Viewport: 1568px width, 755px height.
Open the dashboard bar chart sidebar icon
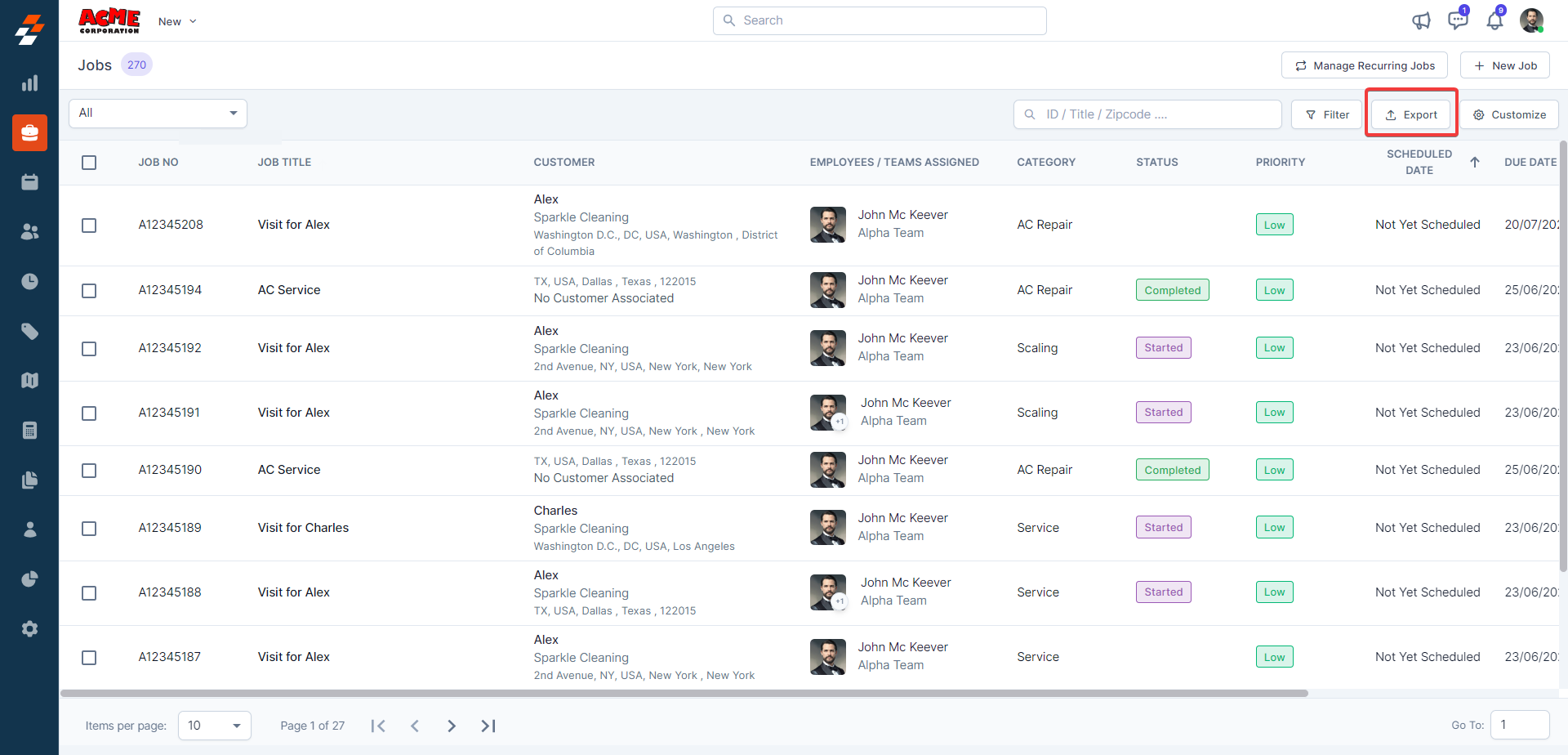[x=29, y=83]
